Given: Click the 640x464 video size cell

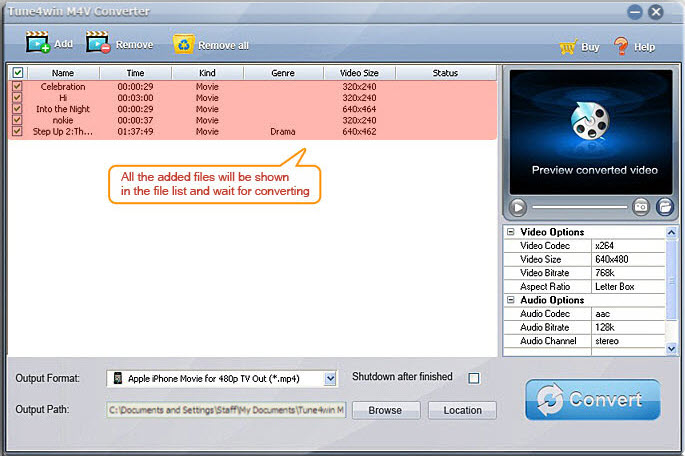Looking at the screenshot, I should tap(359, 109).
